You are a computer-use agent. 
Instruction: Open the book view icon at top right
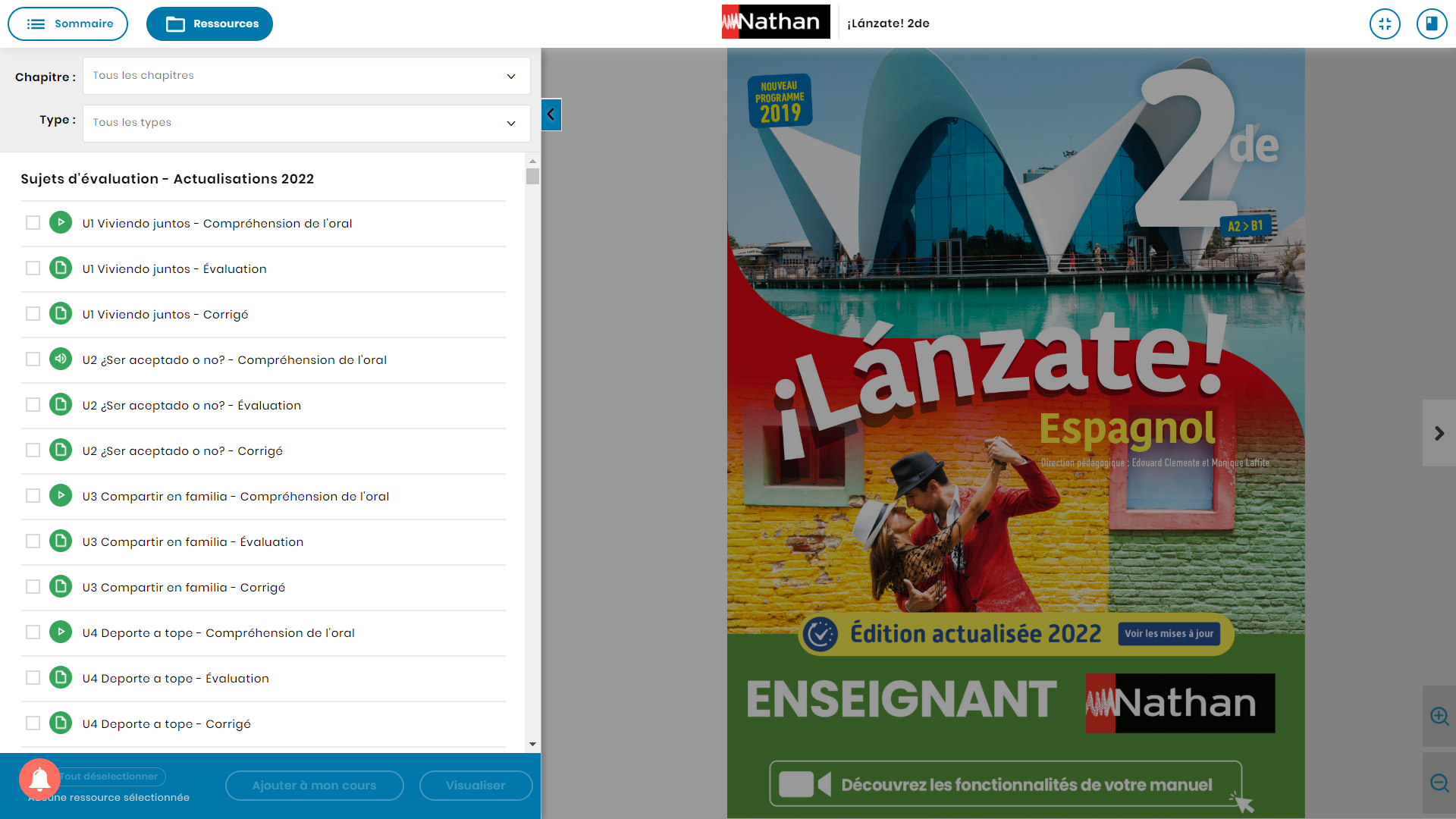[x=1432, y=24]
